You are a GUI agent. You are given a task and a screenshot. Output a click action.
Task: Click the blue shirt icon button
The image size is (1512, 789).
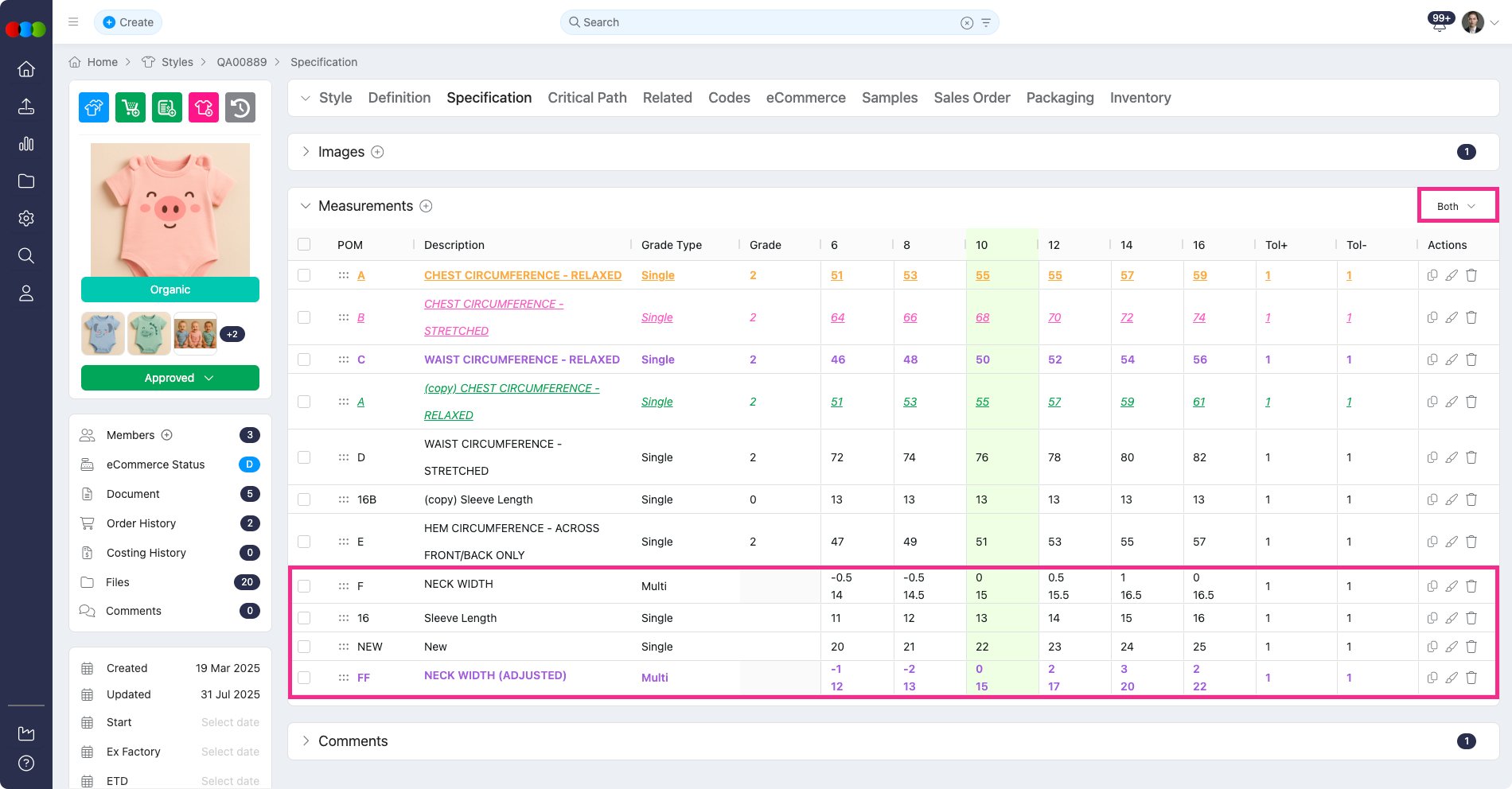94,107
